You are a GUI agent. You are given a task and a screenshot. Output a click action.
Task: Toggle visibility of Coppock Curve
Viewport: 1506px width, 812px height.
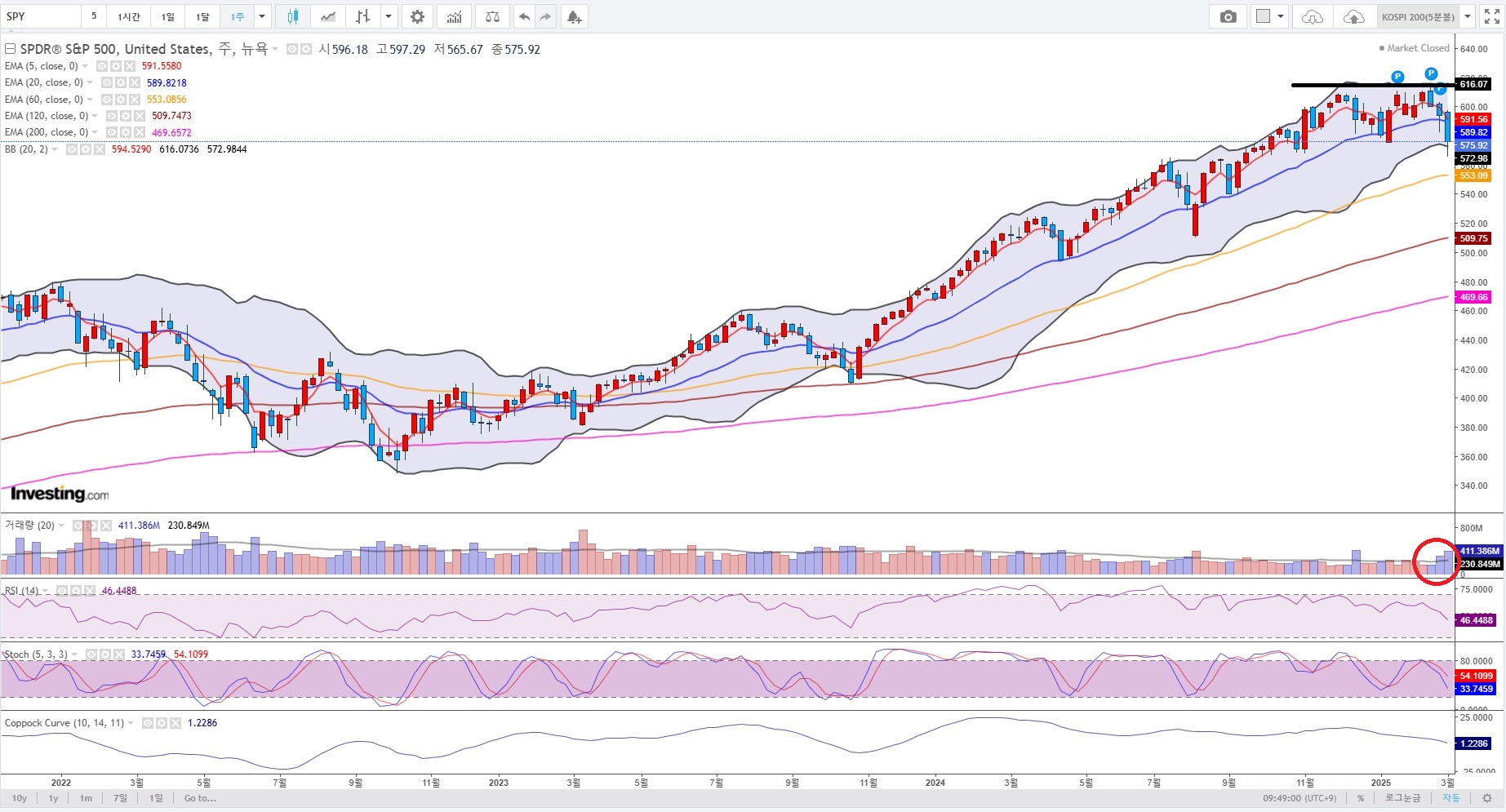pos(147,723)
